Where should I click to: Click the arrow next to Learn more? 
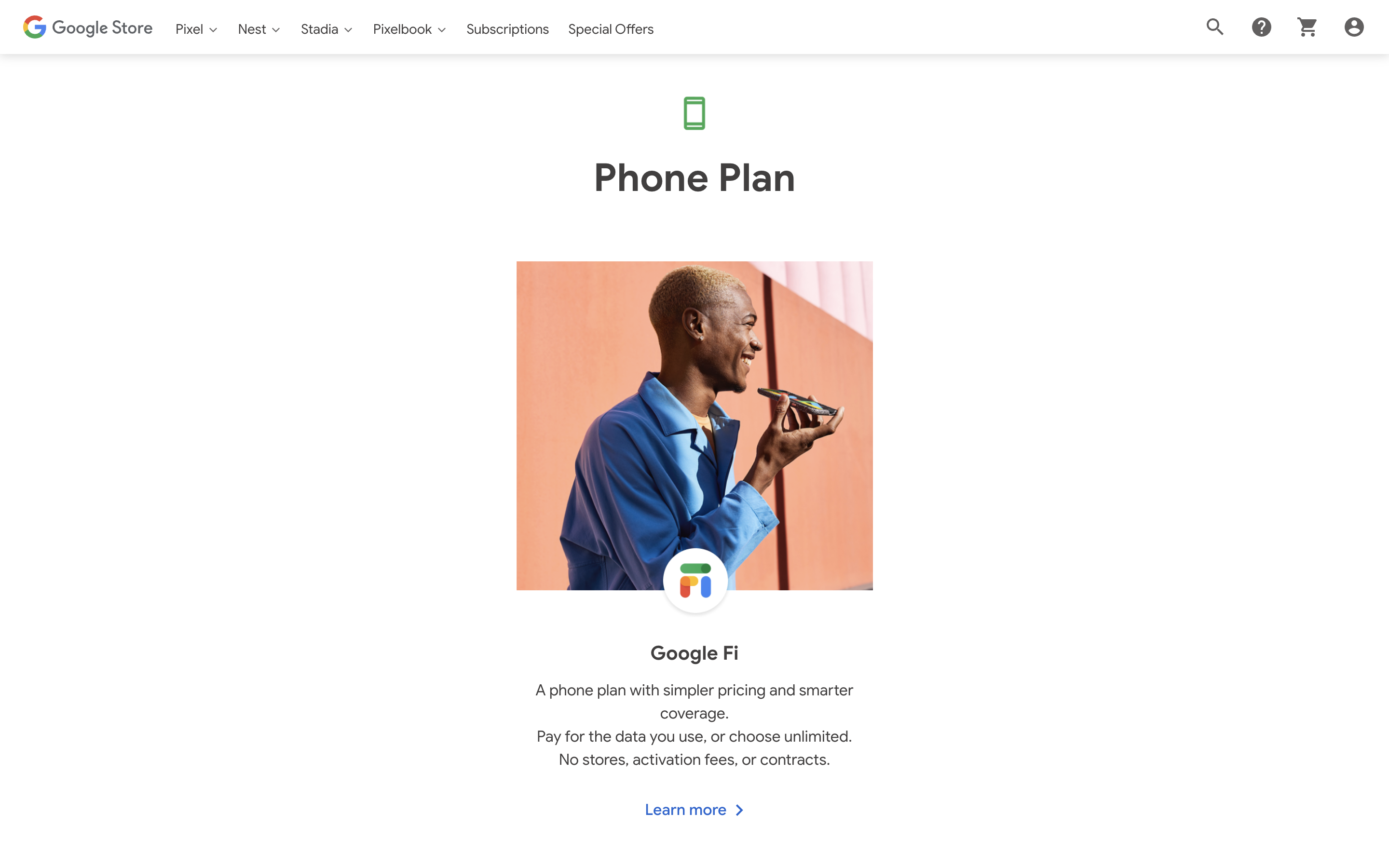pyautogui.click(x=739, y=810)
